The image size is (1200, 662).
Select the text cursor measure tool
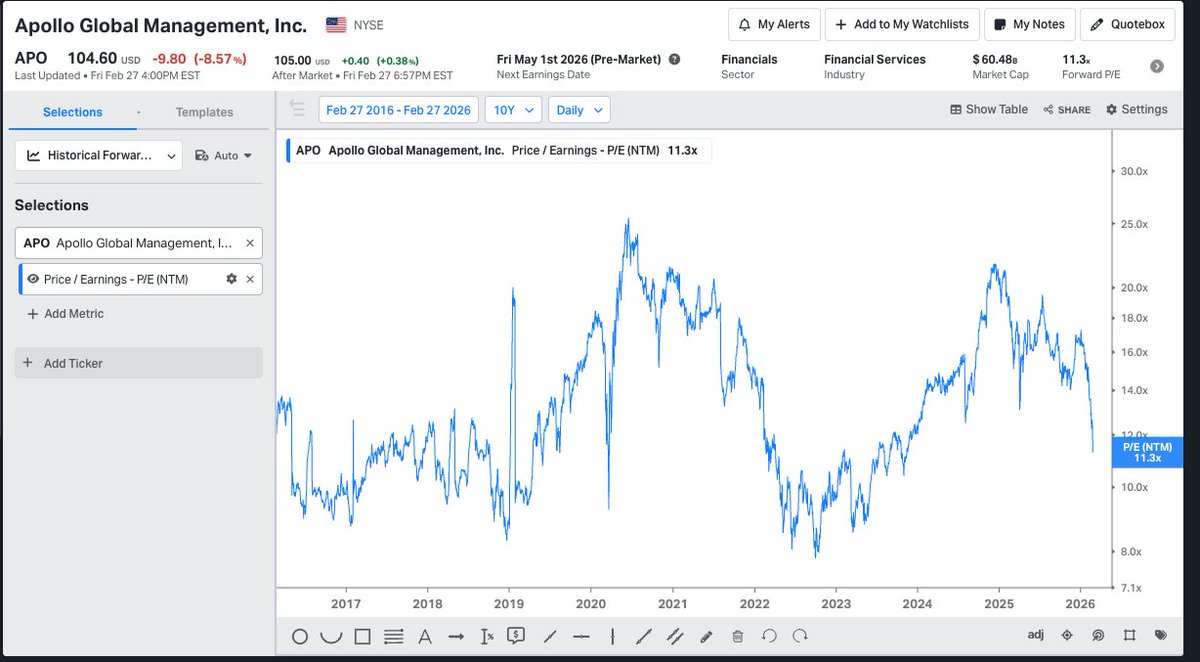click(x=487, y=636)
